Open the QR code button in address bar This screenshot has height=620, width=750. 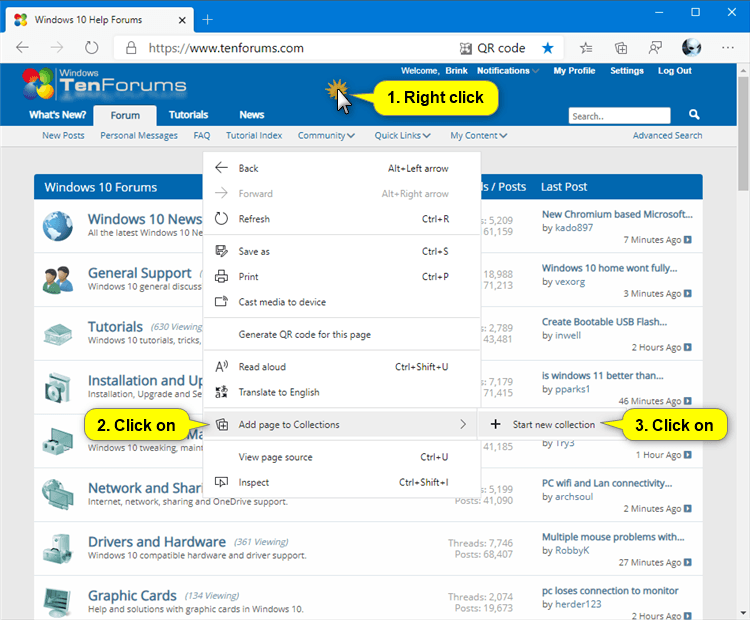coord(492,48)
